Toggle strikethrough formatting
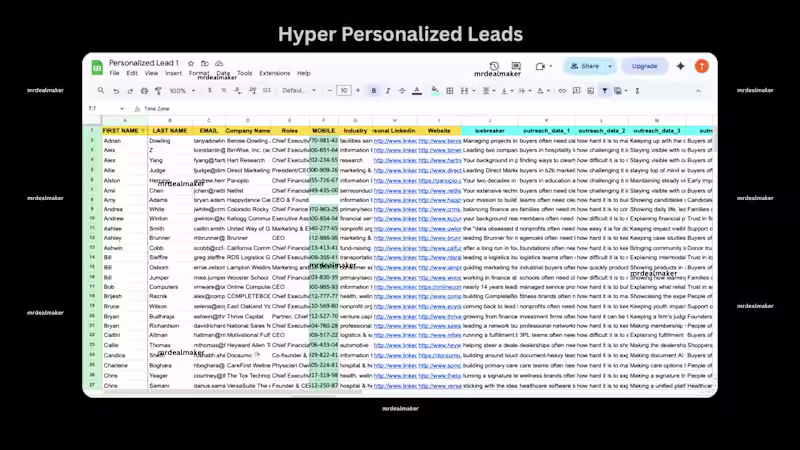Image resolution: width=800 pixels, height=450 pixels. tap(402, 91)
